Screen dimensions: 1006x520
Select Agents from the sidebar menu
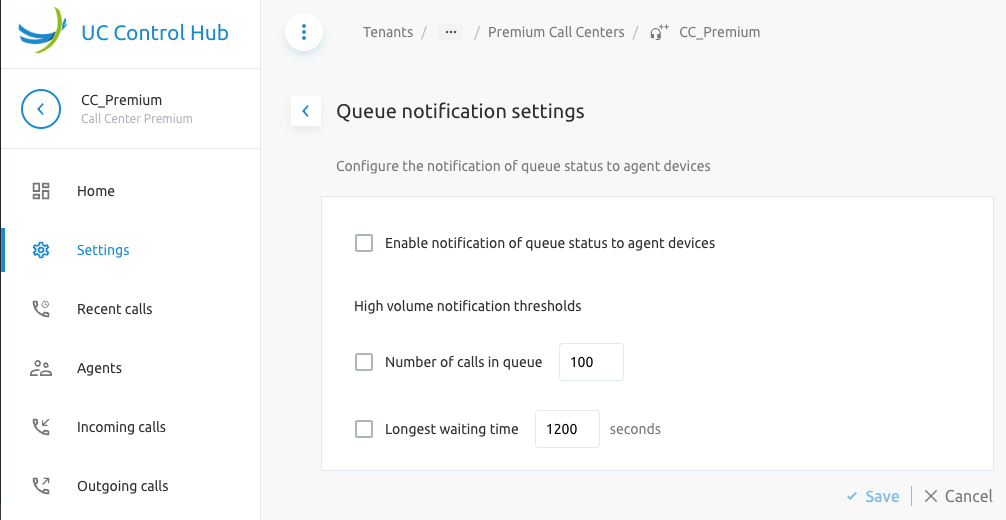click(x=99, y=368)
